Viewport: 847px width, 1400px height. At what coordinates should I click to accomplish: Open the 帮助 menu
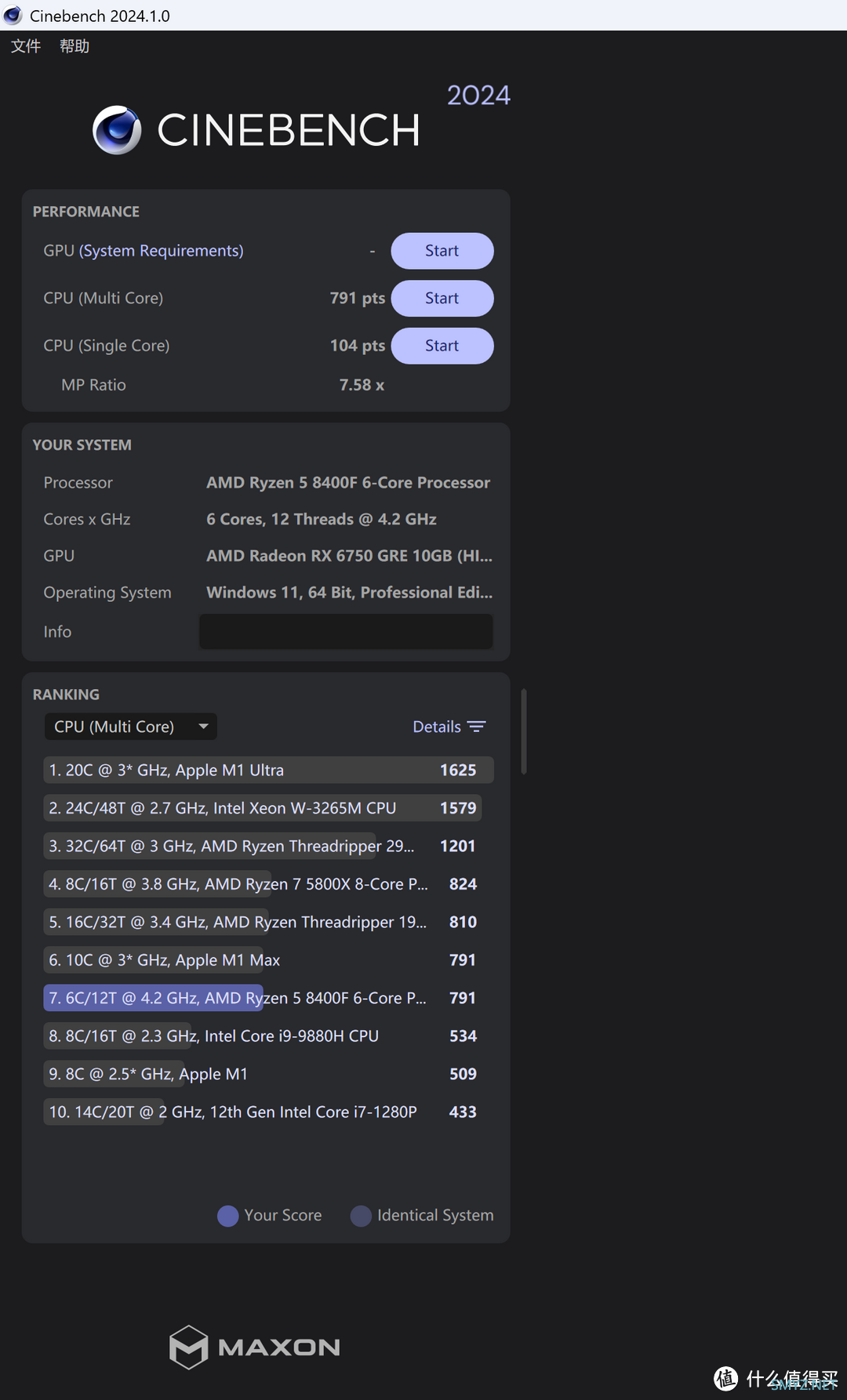tap(75, 46)
